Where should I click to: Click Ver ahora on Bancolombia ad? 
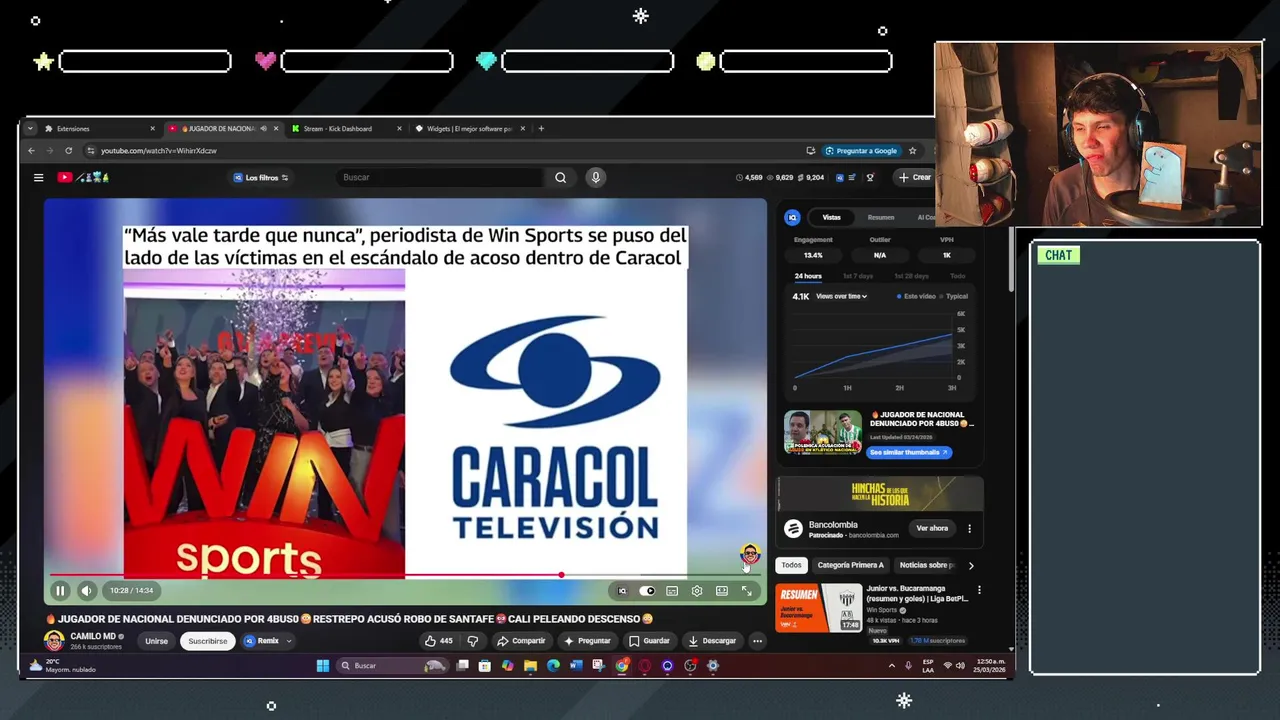click(932, 528)
